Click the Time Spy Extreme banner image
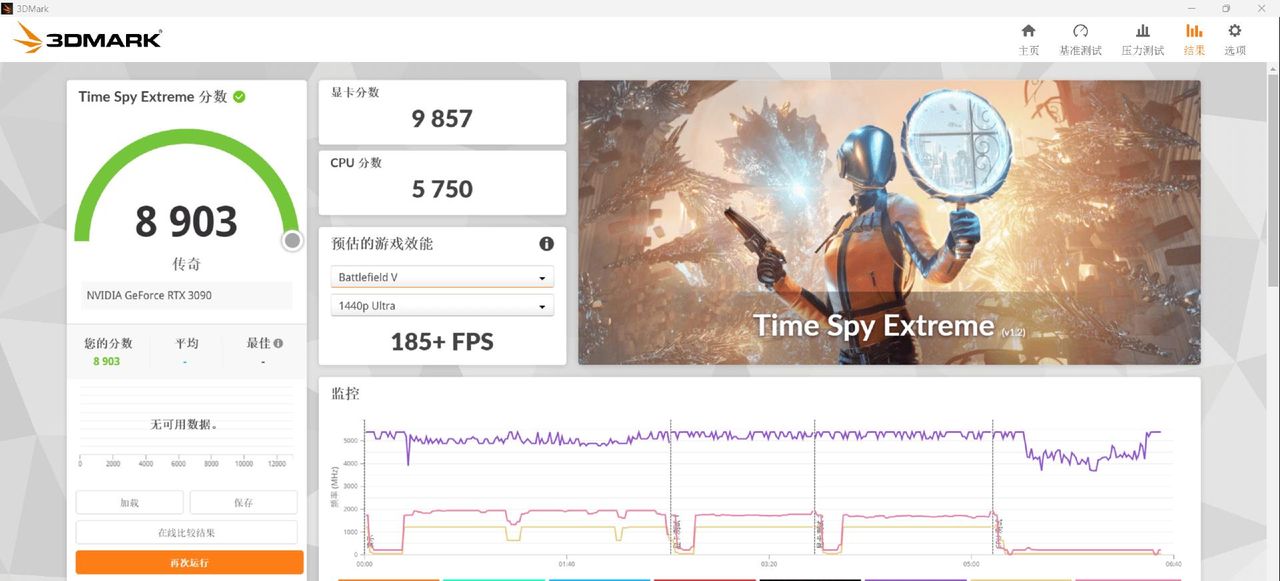 pyautogui.click(x=888, y=222)
